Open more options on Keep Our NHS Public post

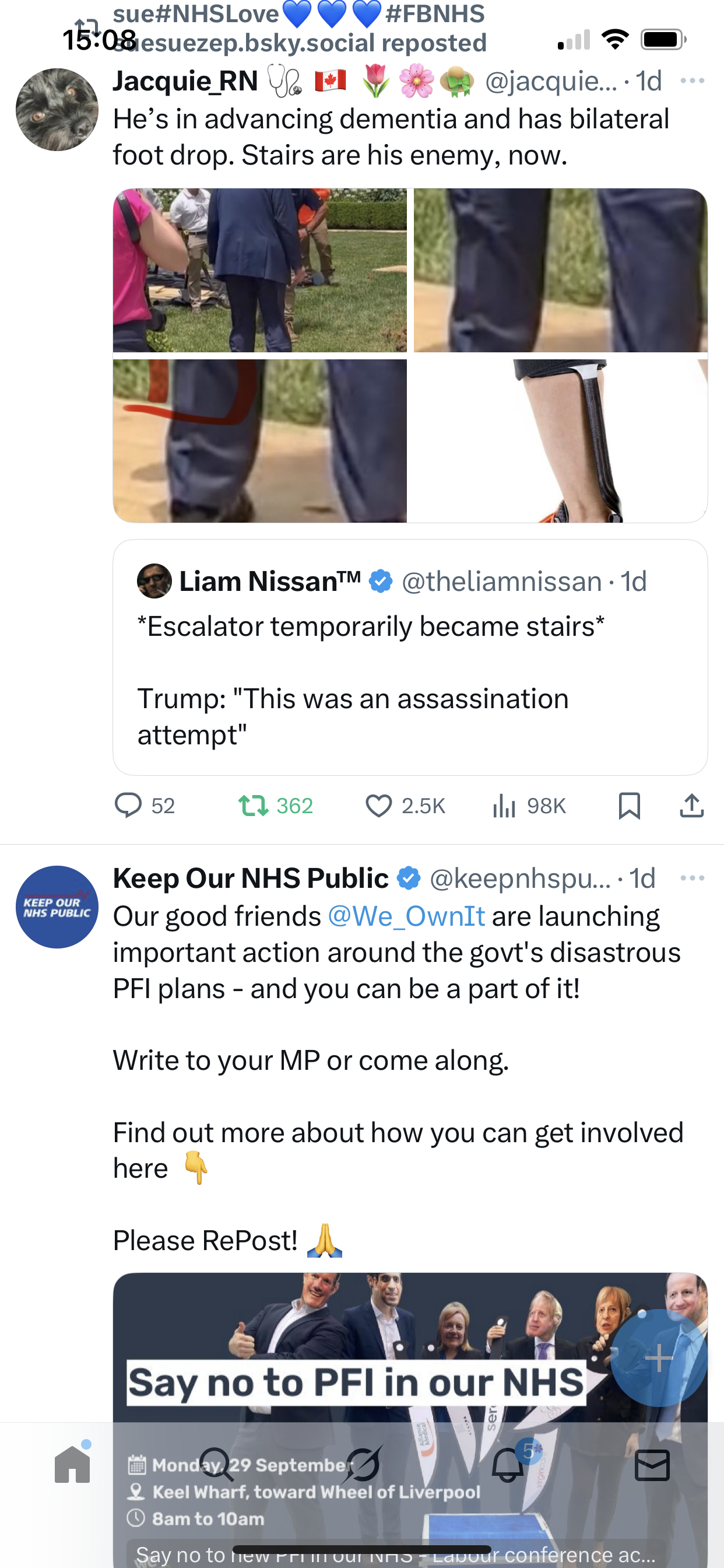(693, 878)
